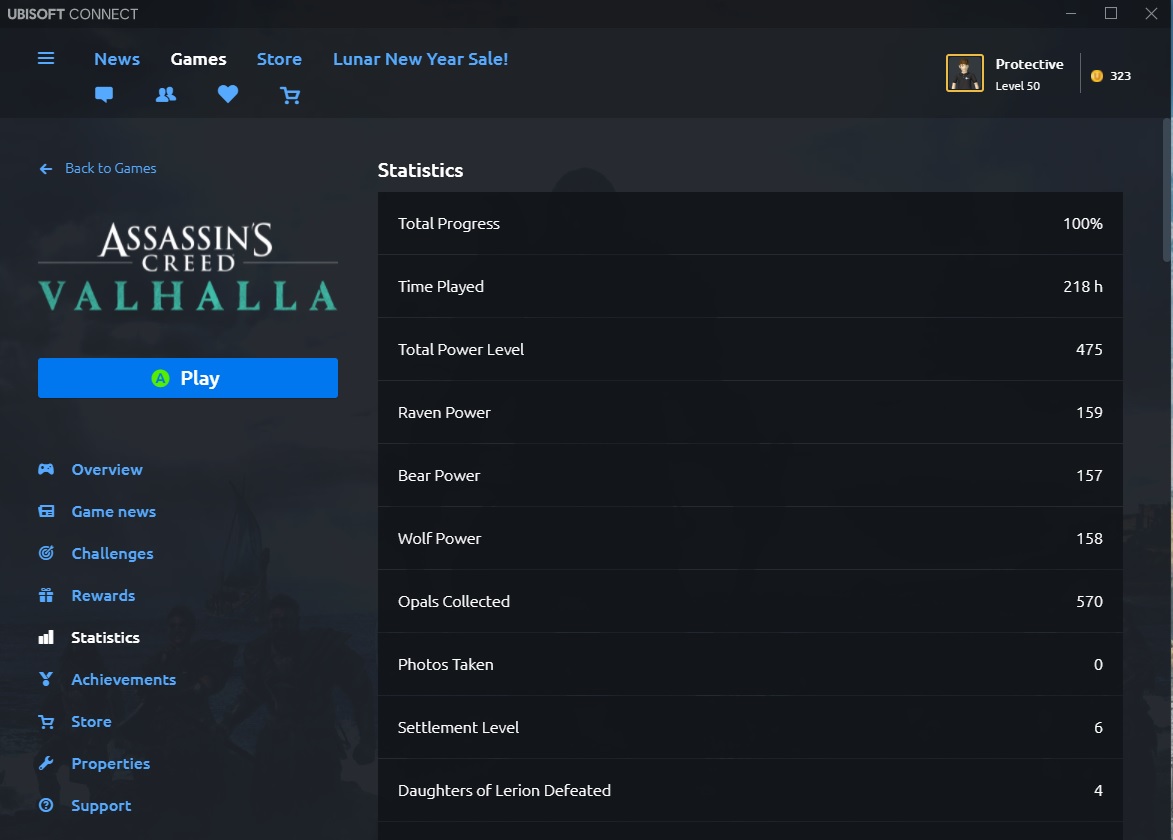Click the 323 Units balance

[1120, 76]
